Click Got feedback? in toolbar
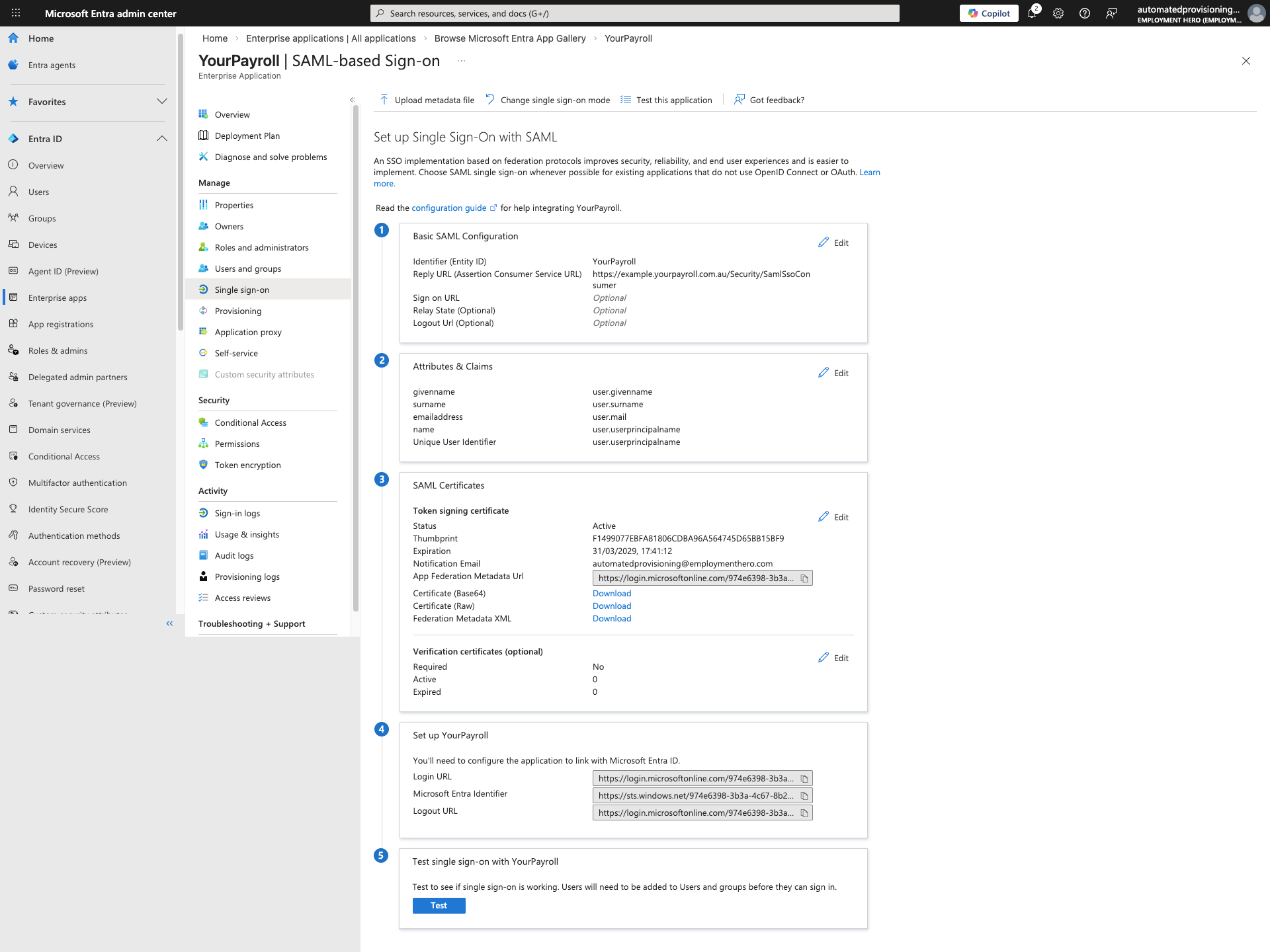 tap(769, 100)
